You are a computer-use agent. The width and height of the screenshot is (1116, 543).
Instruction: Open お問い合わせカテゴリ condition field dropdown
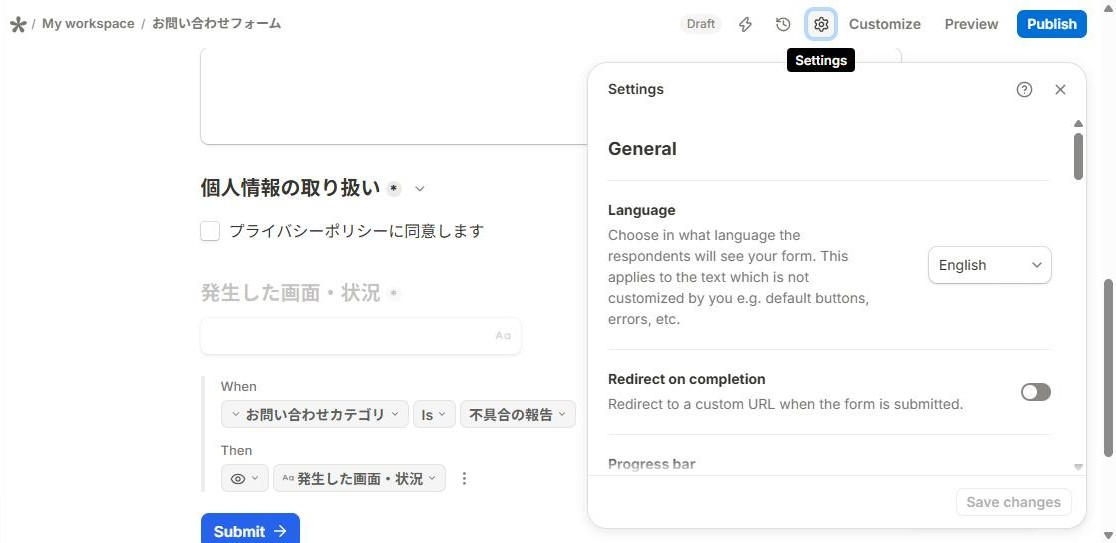coord(315,414)
